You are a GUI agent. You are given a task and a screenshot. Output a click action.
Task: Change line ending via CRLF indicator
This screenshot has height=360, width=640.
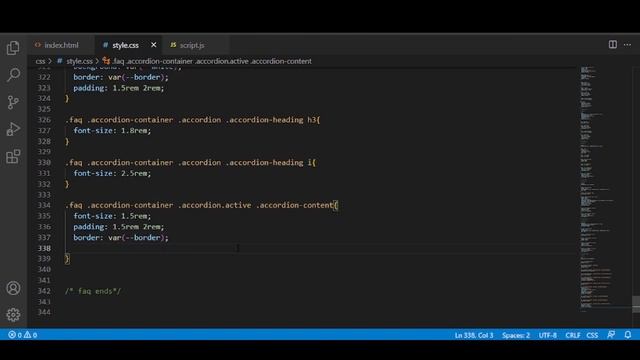[573, 335]
